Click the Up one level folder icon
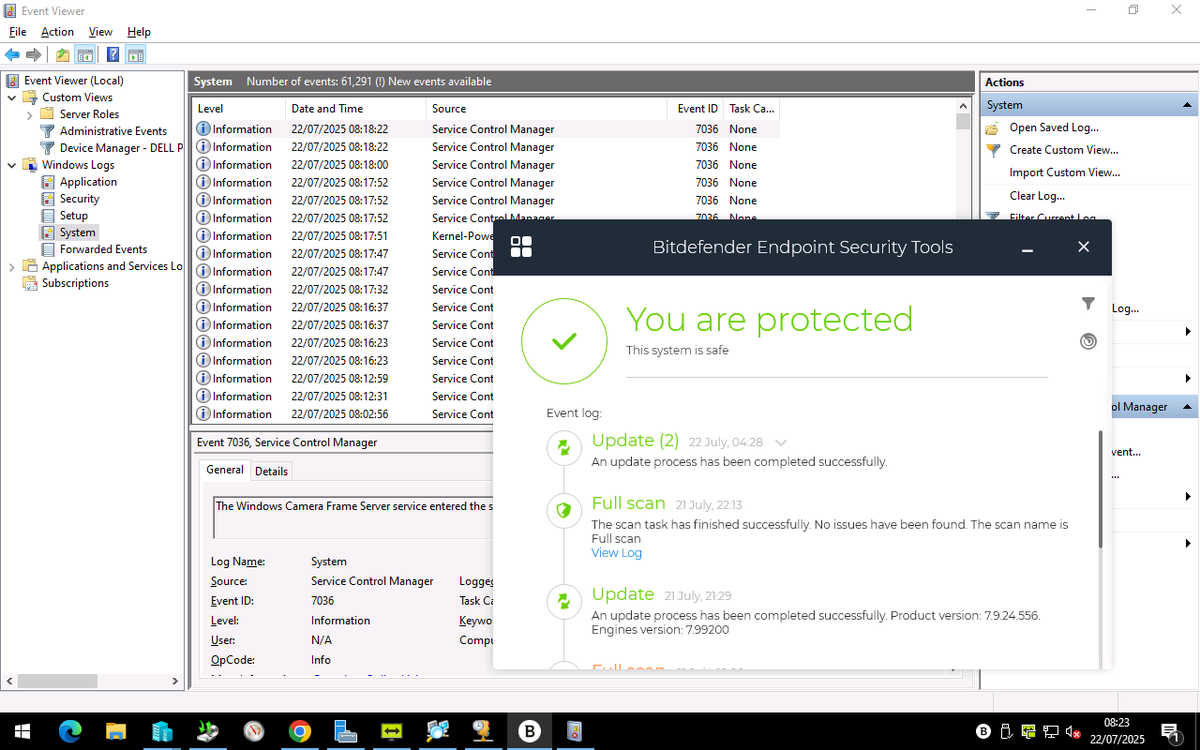Image resolution: width=1200 pixels, height=750 pixels. click(63, 55)
